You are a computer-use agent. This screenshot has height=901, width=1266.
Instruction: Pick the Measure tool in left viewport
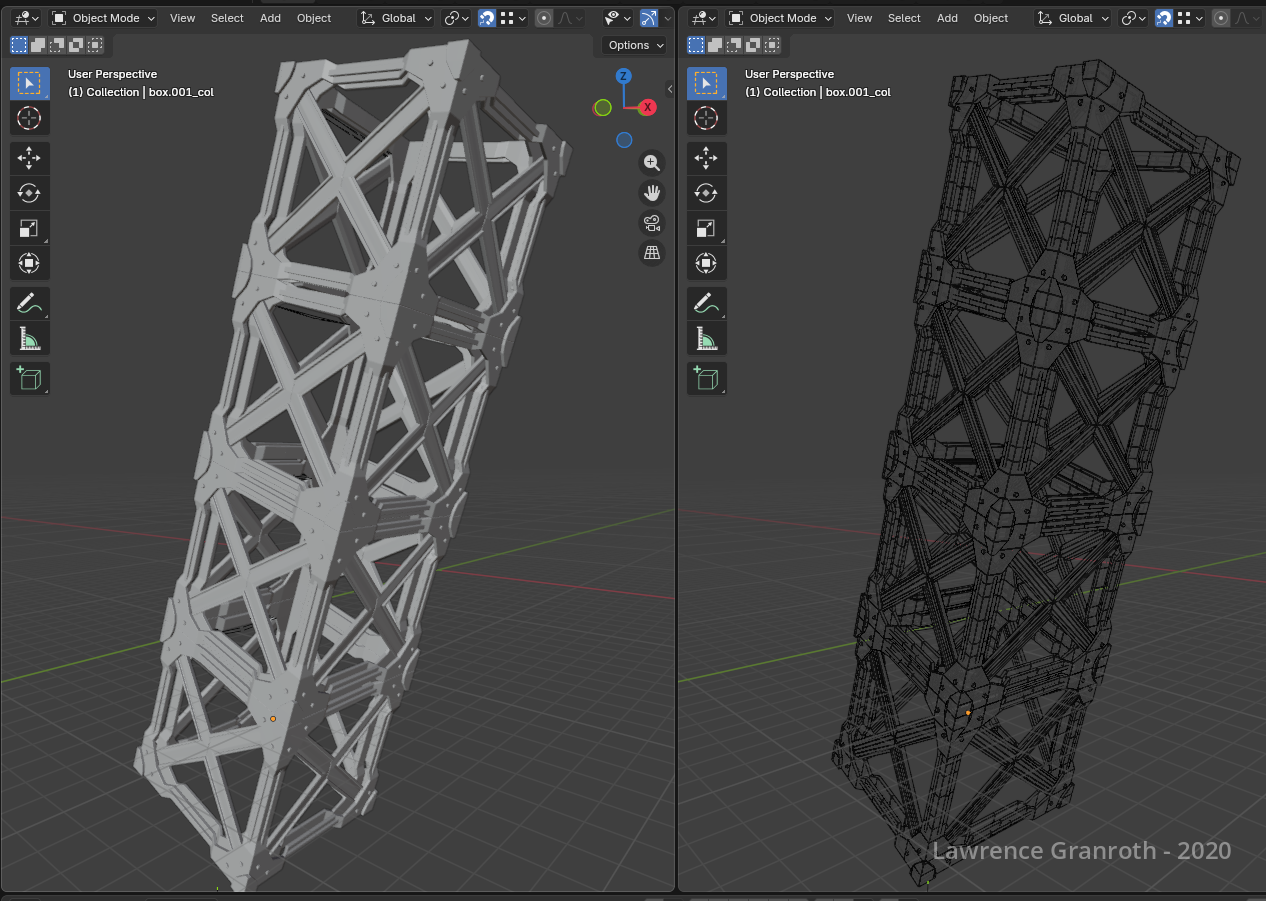click(29, 339)
